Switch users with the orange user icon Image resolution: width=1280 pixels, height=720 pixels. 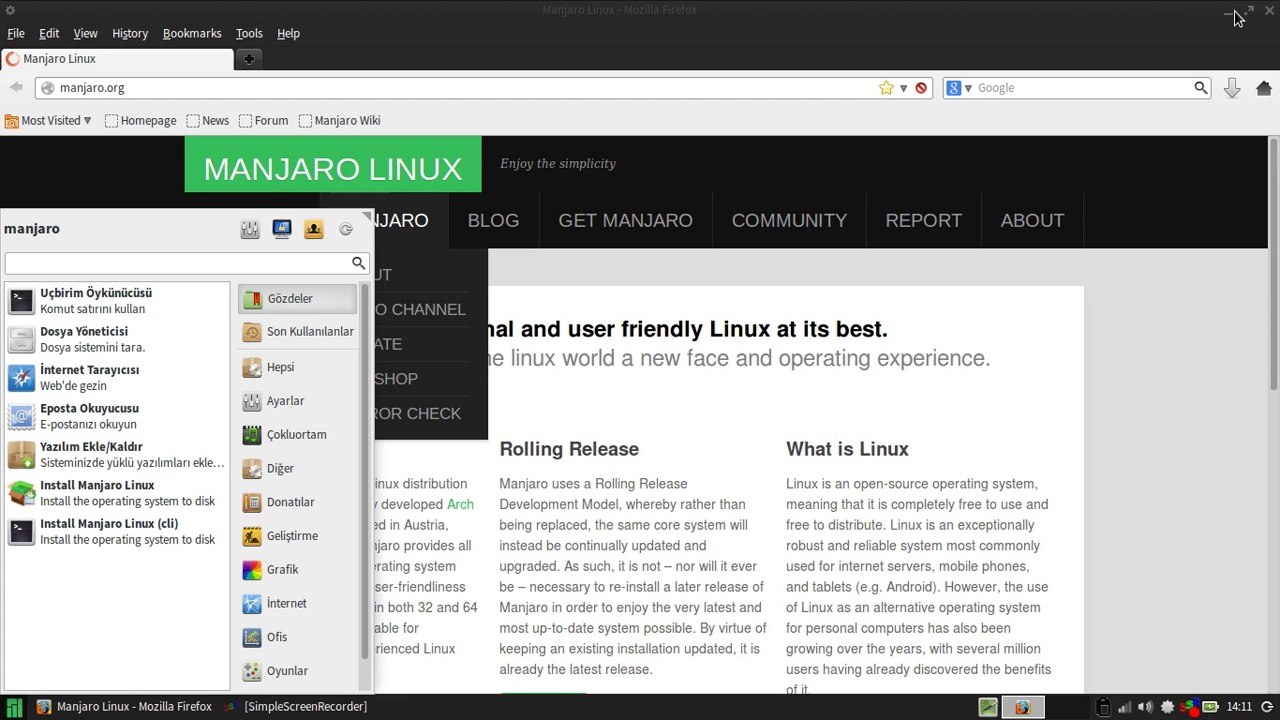(314, 230)
